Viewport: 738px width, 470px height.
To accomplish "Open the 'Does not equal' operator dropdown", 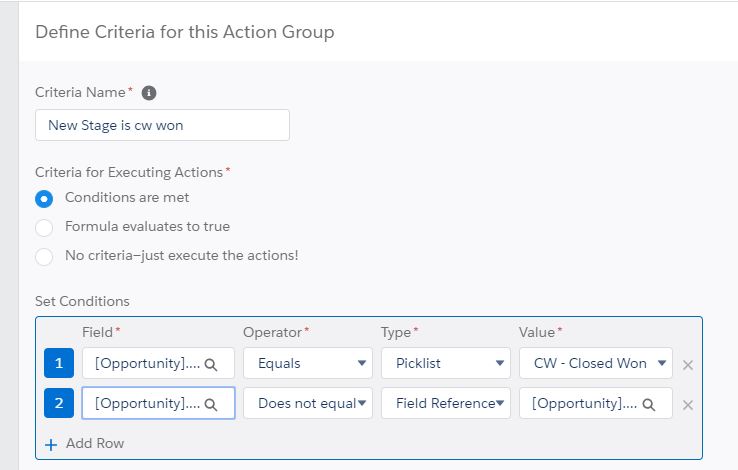I will pyautogui.click(x=308, y=403).
